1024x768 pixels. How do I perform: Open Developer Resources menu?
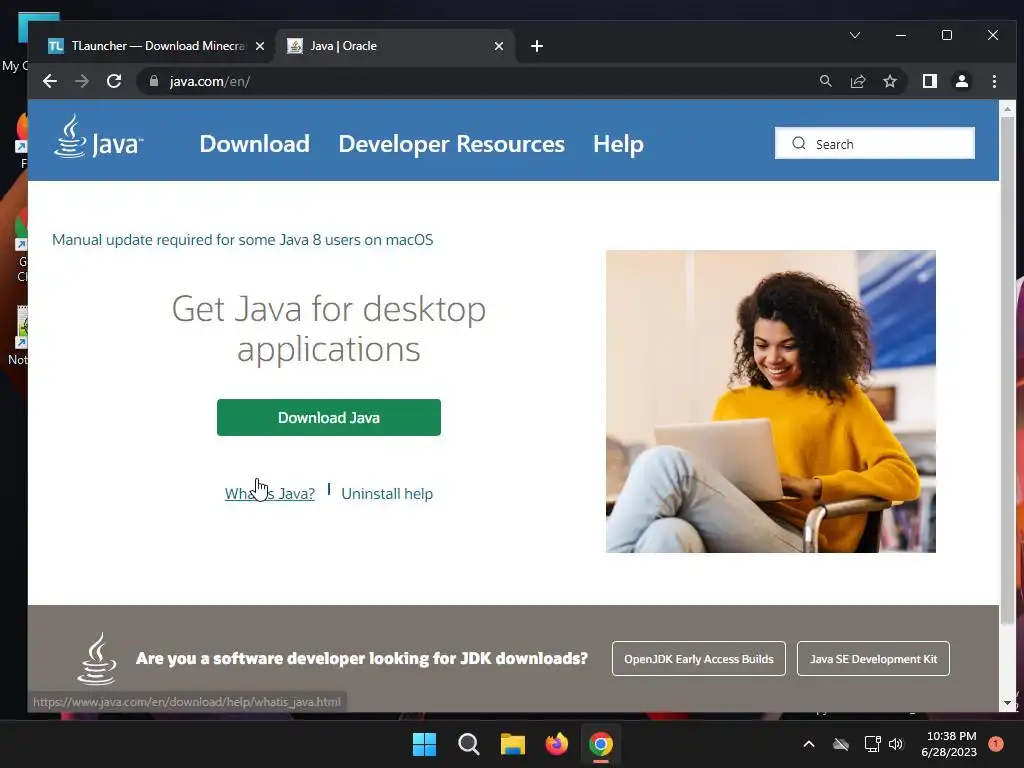pos(451,144)
